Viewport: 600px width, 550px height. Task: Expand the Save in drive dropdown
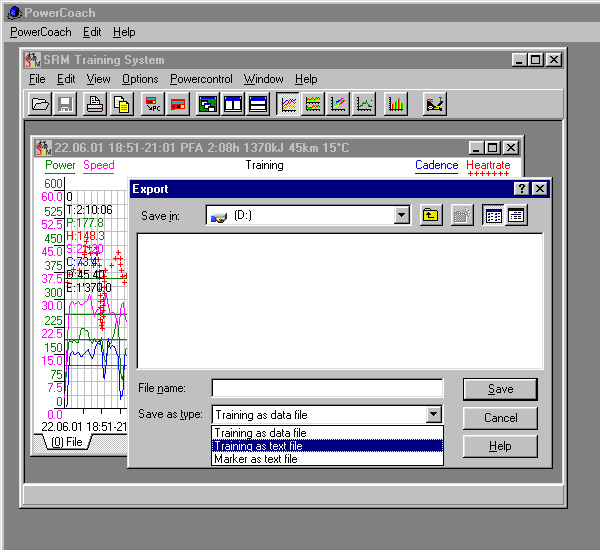click(x=401, y=215)
